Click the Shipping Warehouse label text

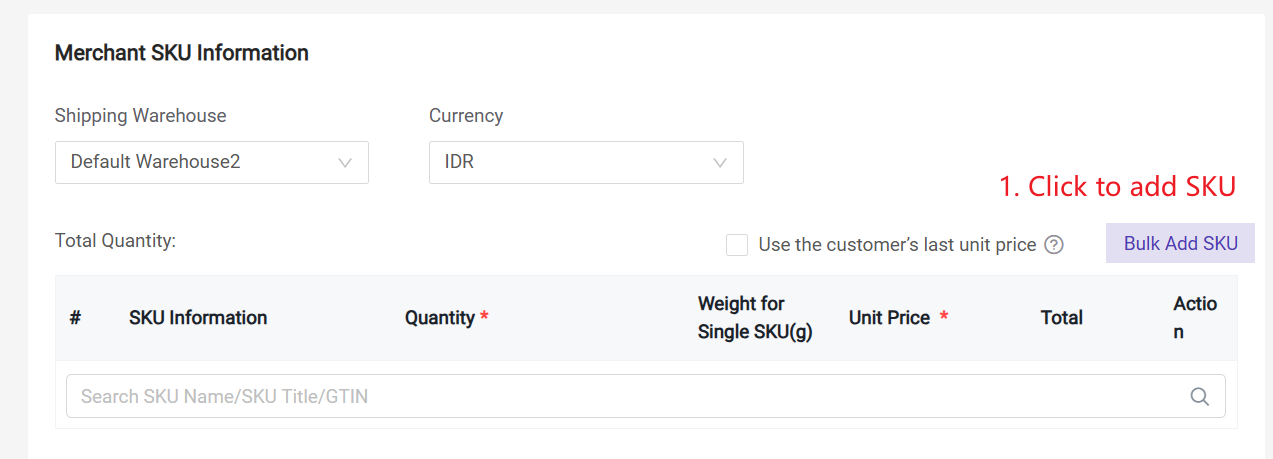pyautogui.click(x=140, y=116)
